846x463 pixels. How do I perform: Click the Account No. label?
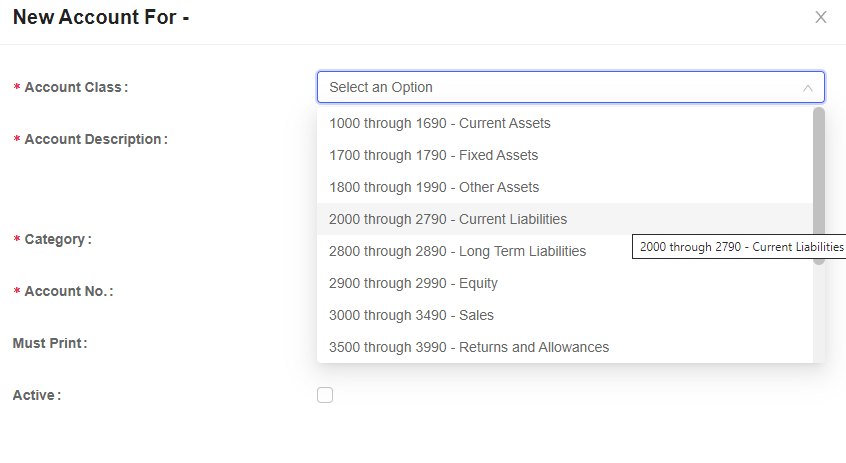pyautogui.click(x=69, y=291)
